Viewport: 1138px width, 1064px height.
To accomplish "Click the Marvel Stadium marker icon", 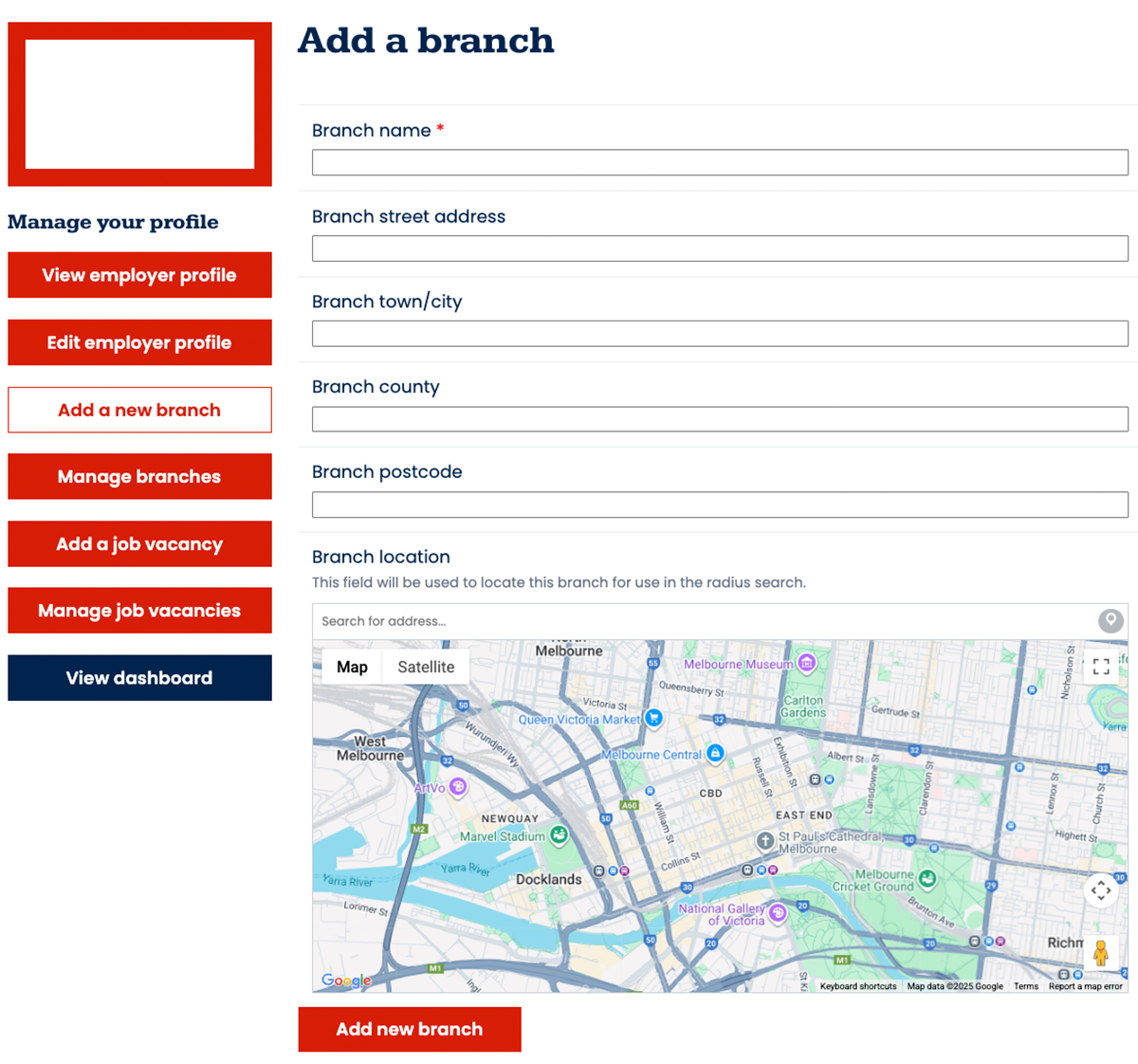I will pos(560,835).
